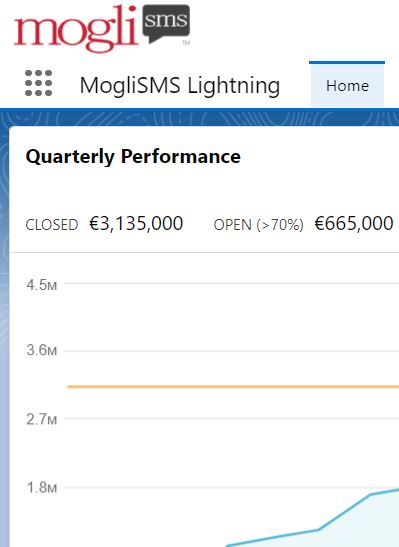The height and width of the screenshot is (547, 399).
Task: Click the closed amount €3,135,000
Action: coord(136,224)
